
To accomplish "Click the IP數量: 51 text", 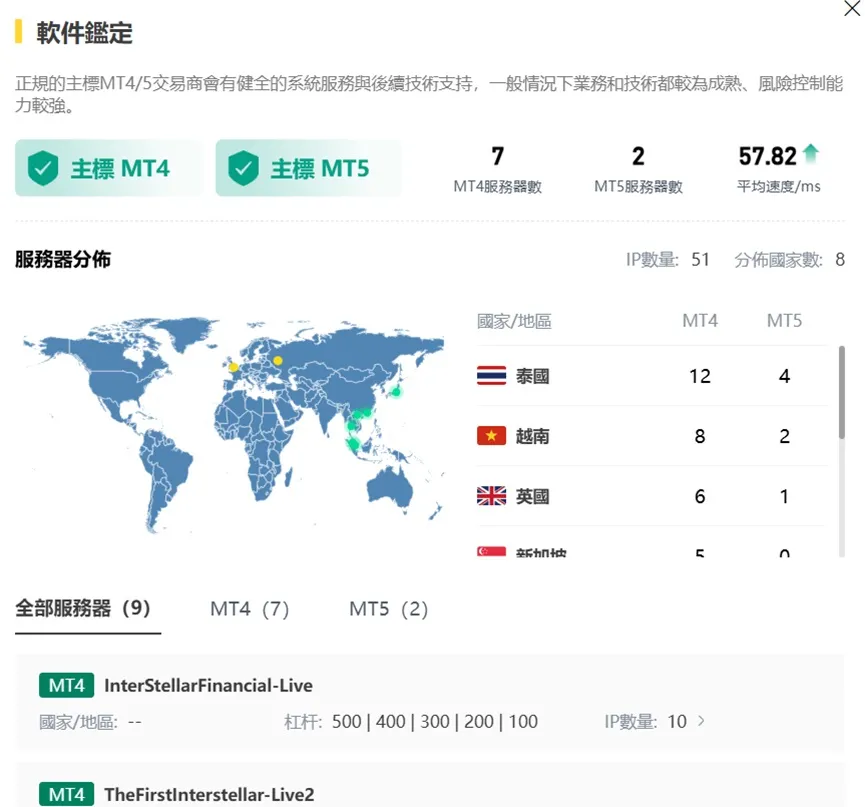I will pos(667,259).
